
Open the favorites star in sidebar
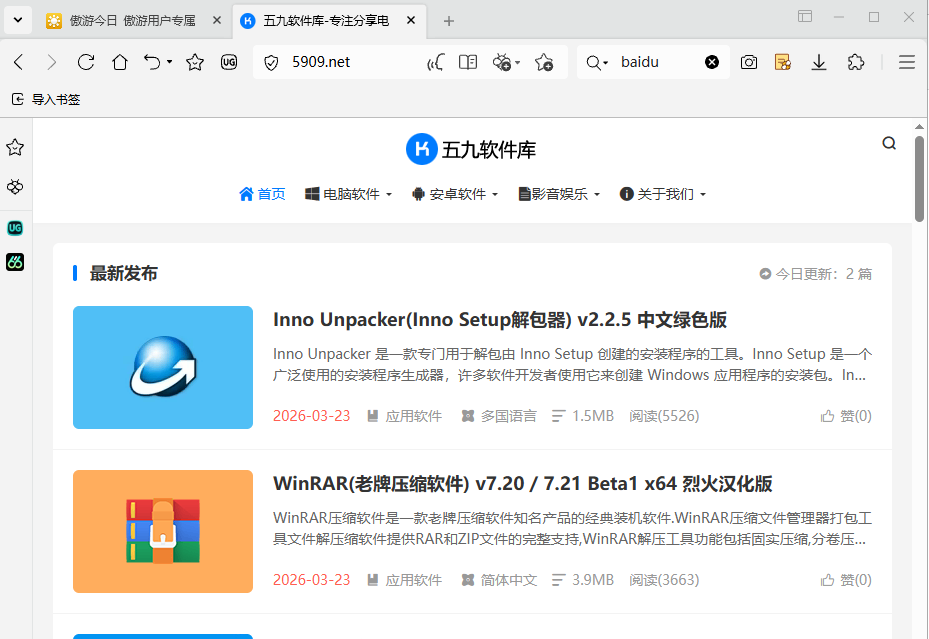point(15,148)
